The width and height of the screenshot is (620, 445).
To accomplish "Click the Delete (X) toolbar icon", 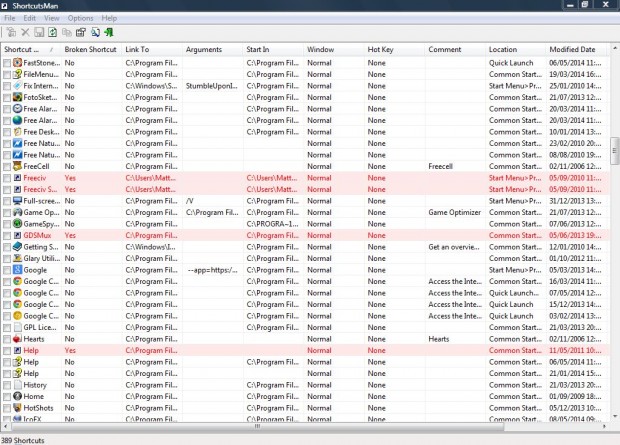I will pyautogui.click(x=25, y=32).
